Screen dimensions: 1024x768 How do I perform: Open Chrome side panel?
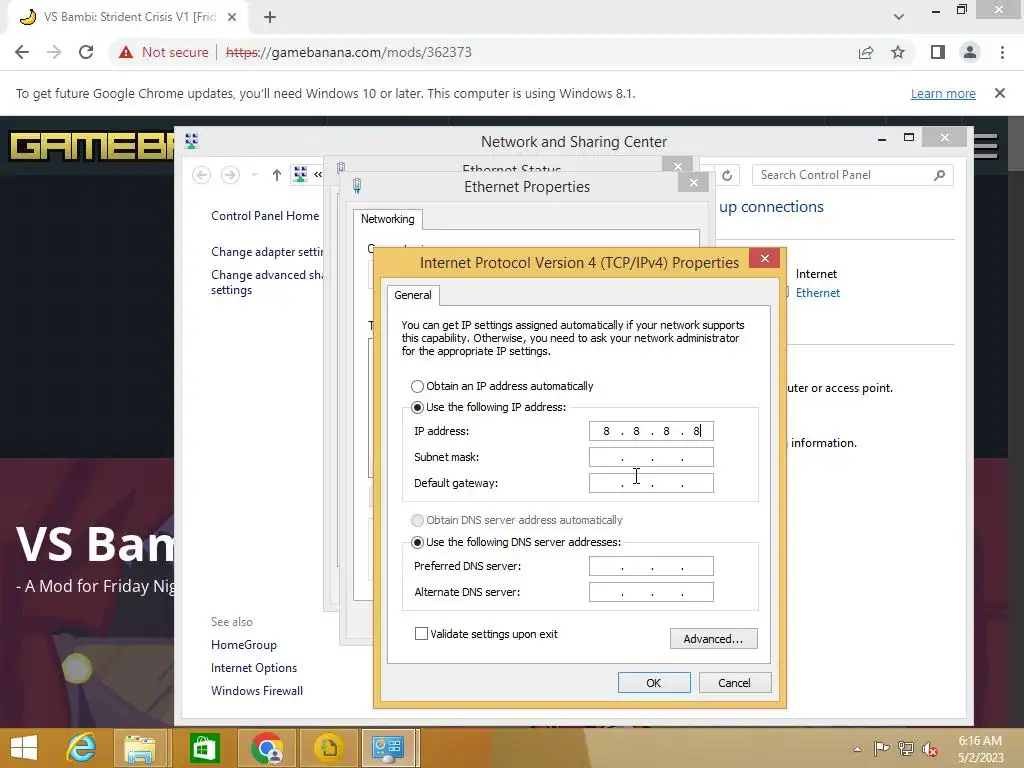coord(938,52)
